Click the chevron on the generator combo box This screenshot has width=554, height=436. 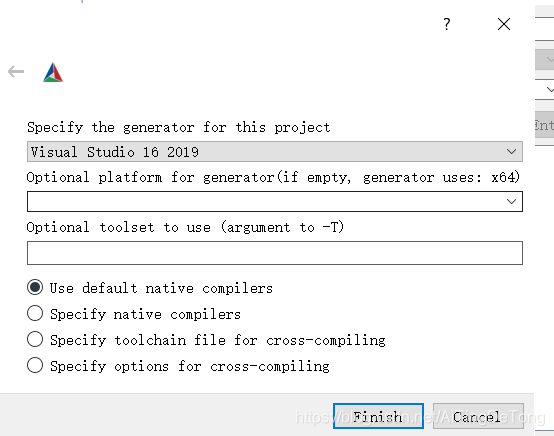pyautogui.click(x=511, y=152)
